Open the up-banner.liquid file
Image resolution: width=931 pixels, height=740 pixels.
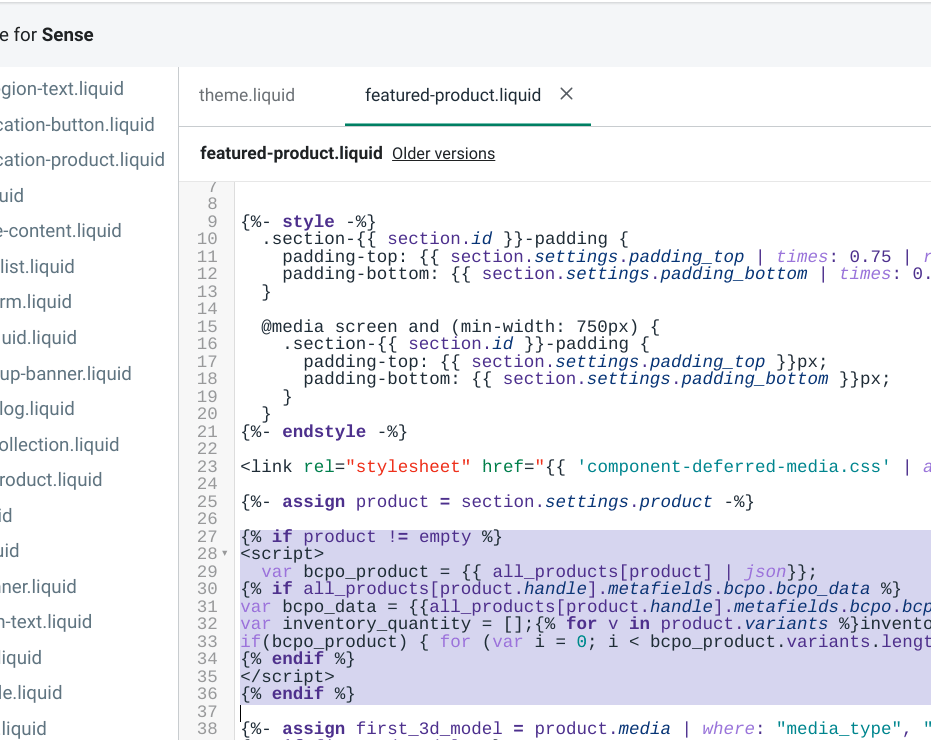pos(65,374)
